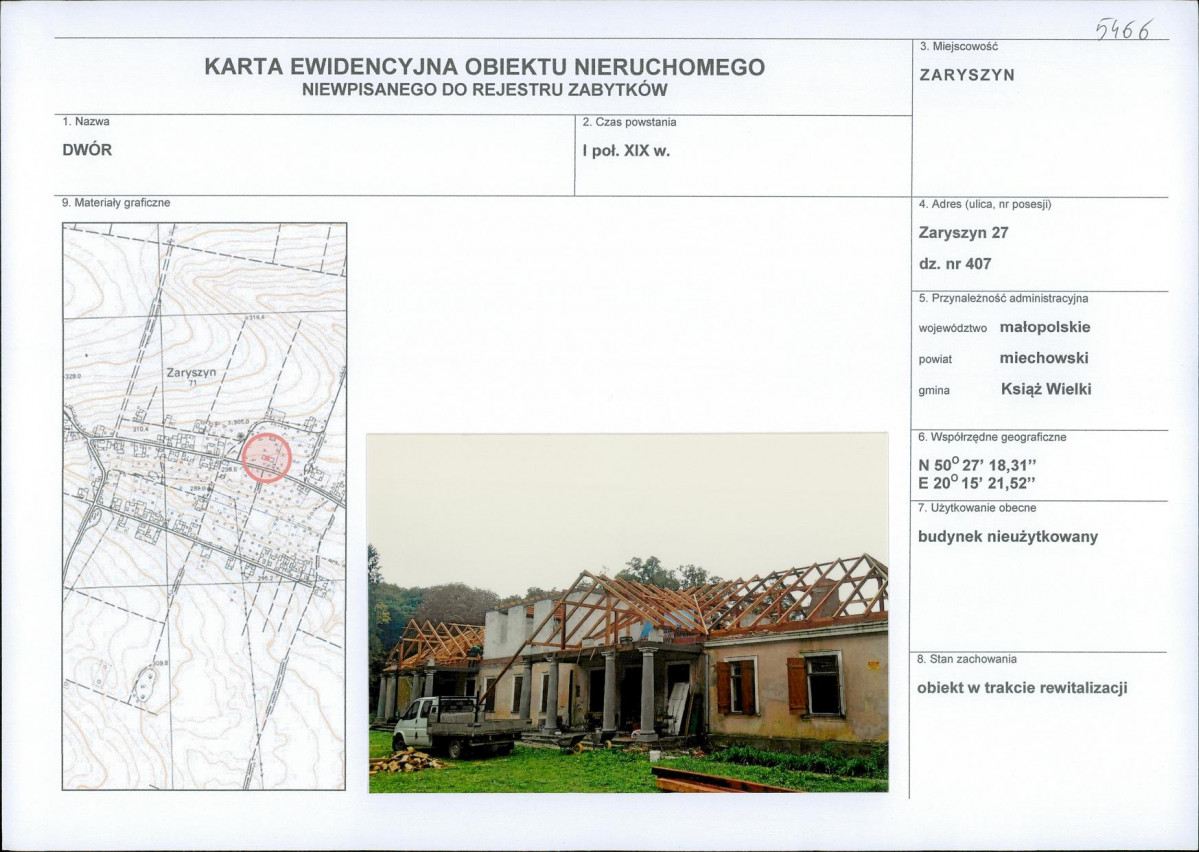Click the address 'Zaryszyn 27'
The width and height of the screenshot is (1199, 852).
click(x=963, y=233)
